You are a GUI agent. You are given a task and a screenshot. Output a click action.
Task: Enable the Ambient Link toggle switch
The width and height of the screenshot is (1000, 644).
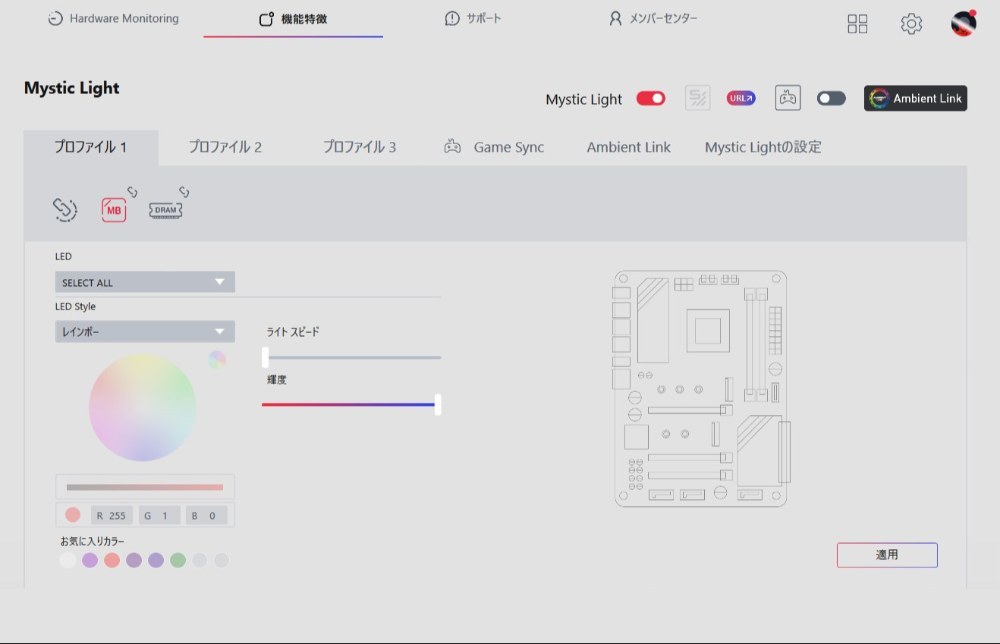(x=831, y=98)
